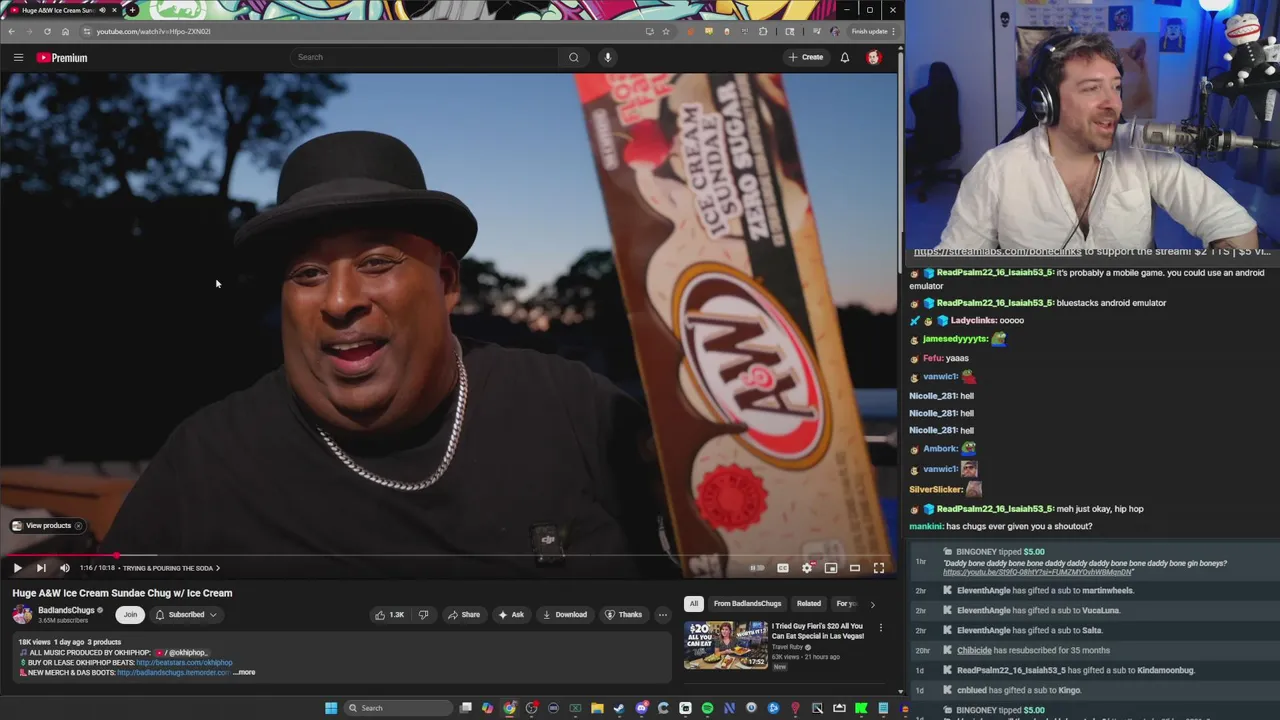The width and height of the screenshot is (1280, 720).
Task: Start voice search with microphone icon
Action: (607, 57)
